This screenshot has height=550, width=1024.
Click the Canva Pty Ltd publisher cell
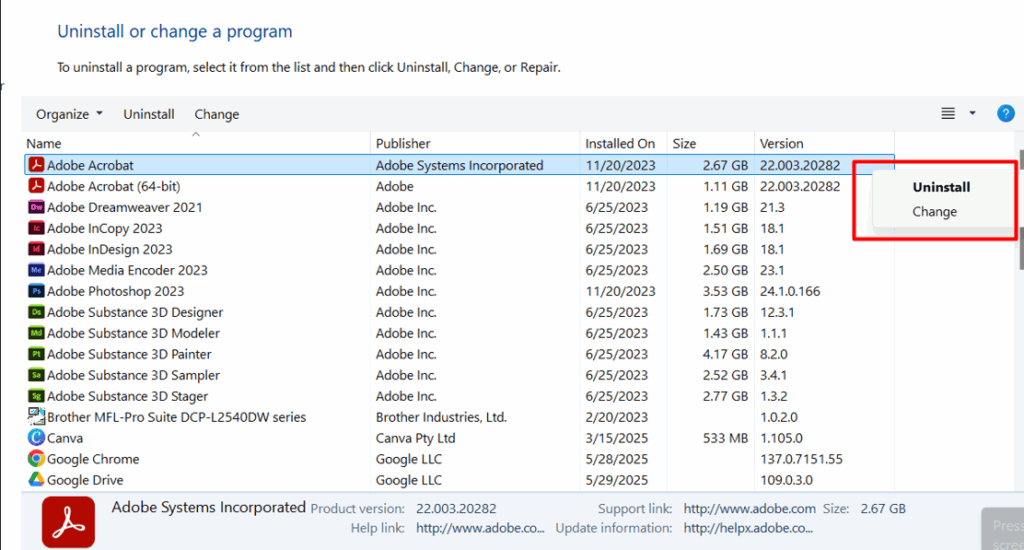(415, 438)
